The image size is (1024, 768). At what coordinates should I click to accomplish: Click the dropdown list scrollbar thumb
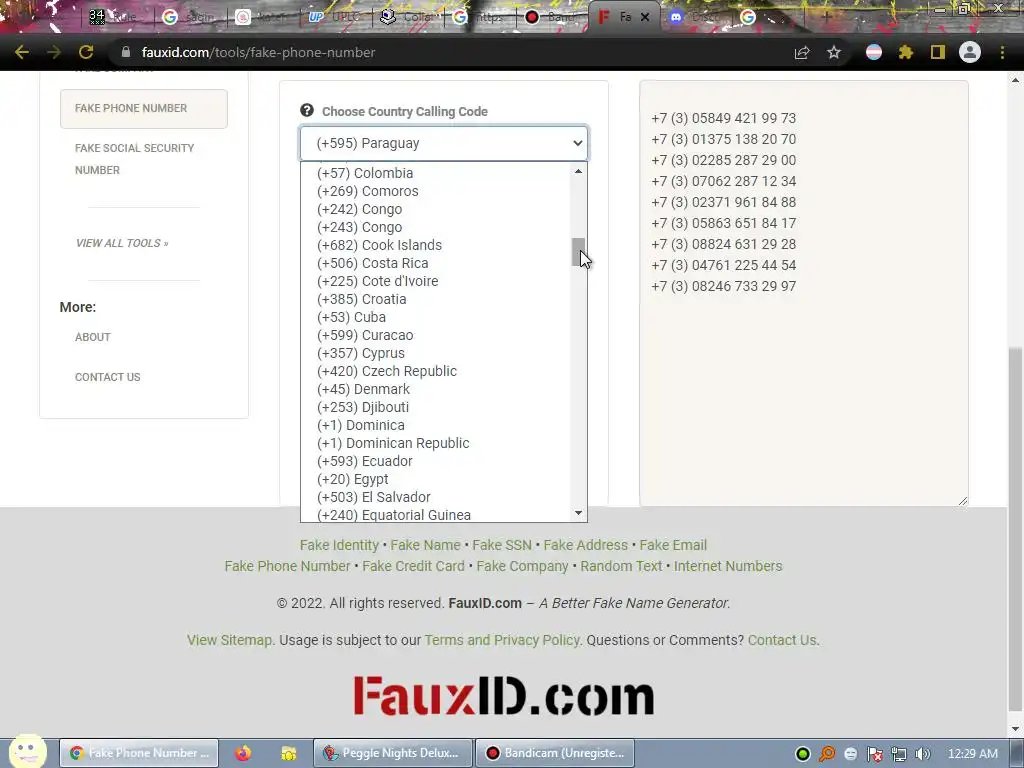(x=578, y=252)
